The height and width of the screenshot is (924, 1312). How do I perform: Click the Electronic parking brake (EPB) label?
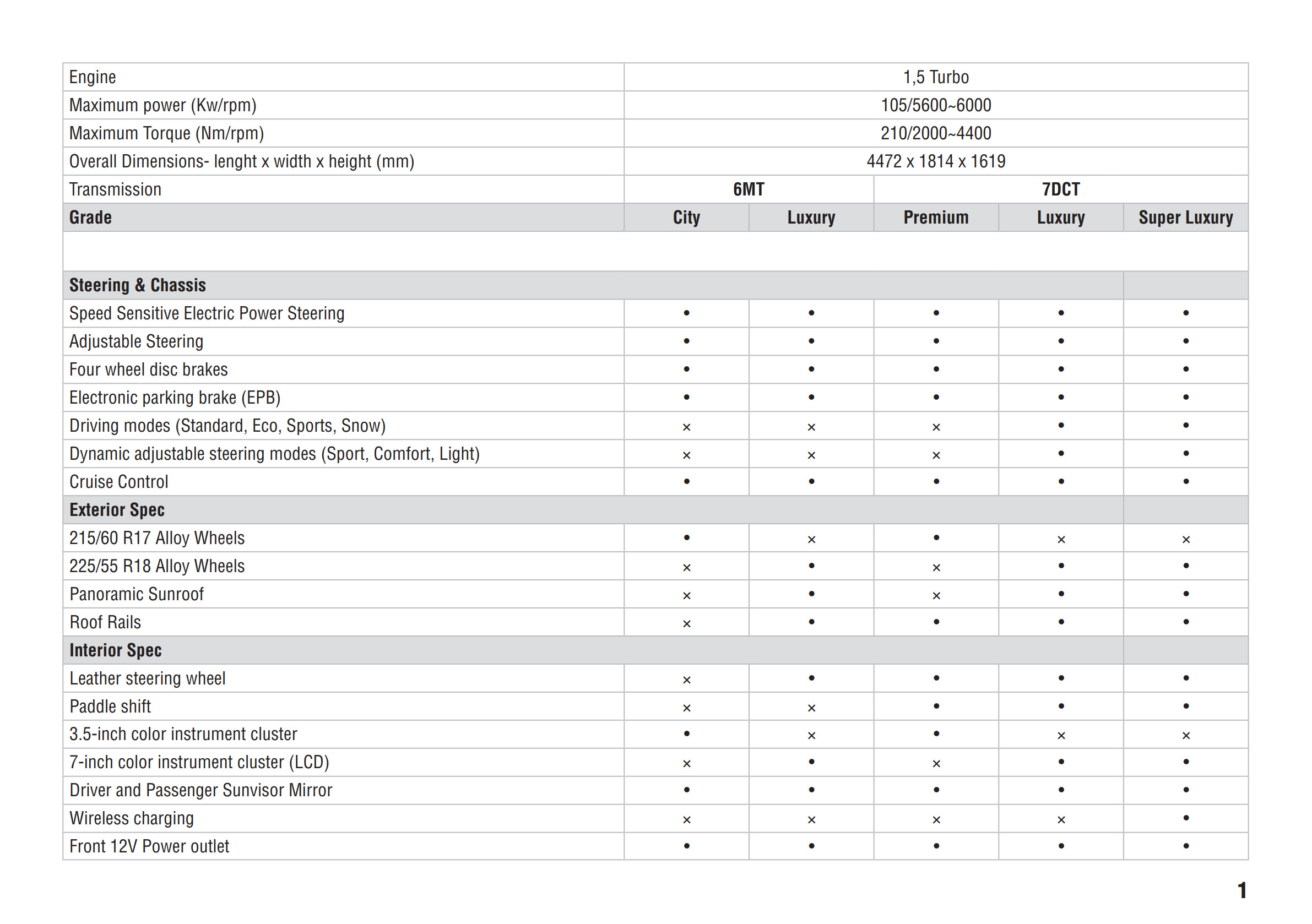coord(175,398)
